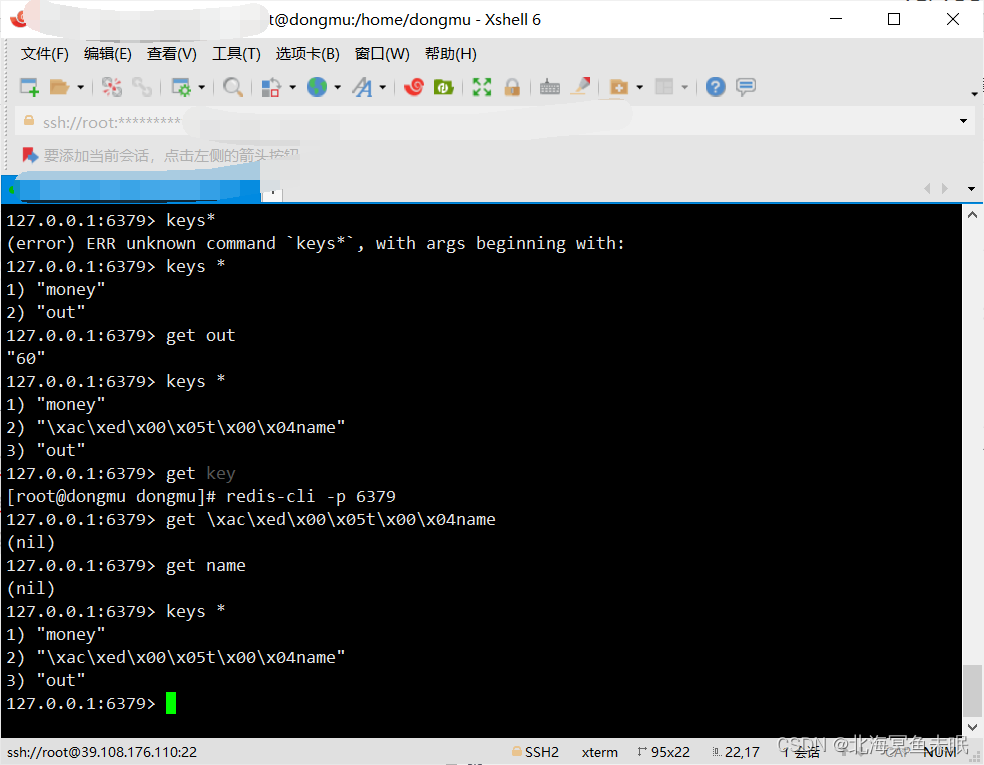Viewport: 984px width, 765px height.
Task: Open the 工具(T) menu
Action: pos(237,54)
